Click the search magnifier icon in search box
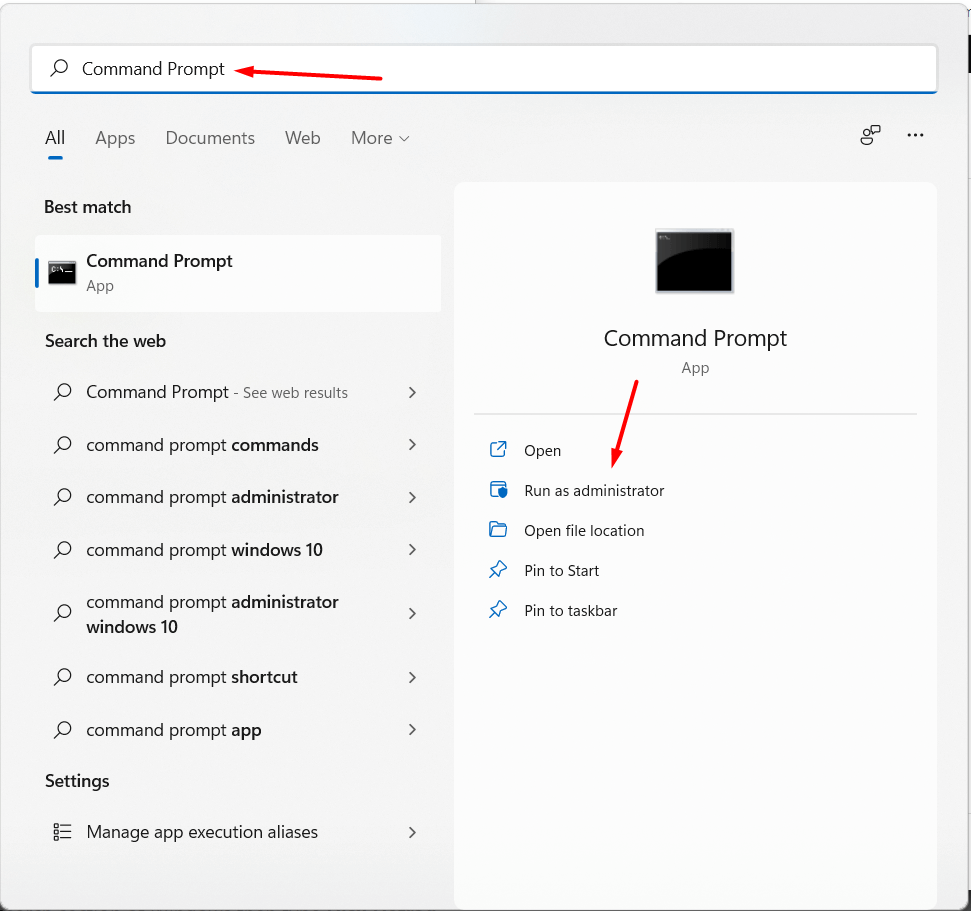This screenshot has width=971, height=911. coord(60,68)
